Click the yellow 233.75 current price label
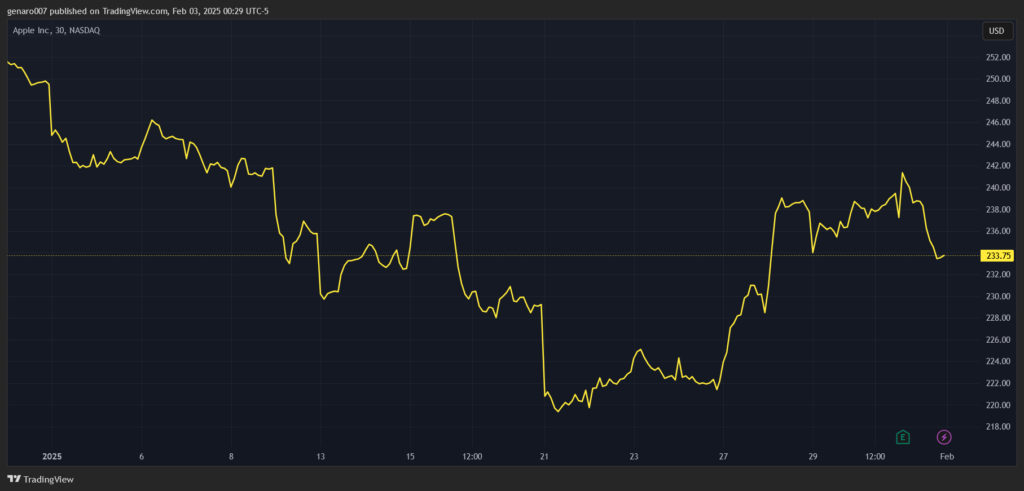1024x491 pixels. coord(999,255)
